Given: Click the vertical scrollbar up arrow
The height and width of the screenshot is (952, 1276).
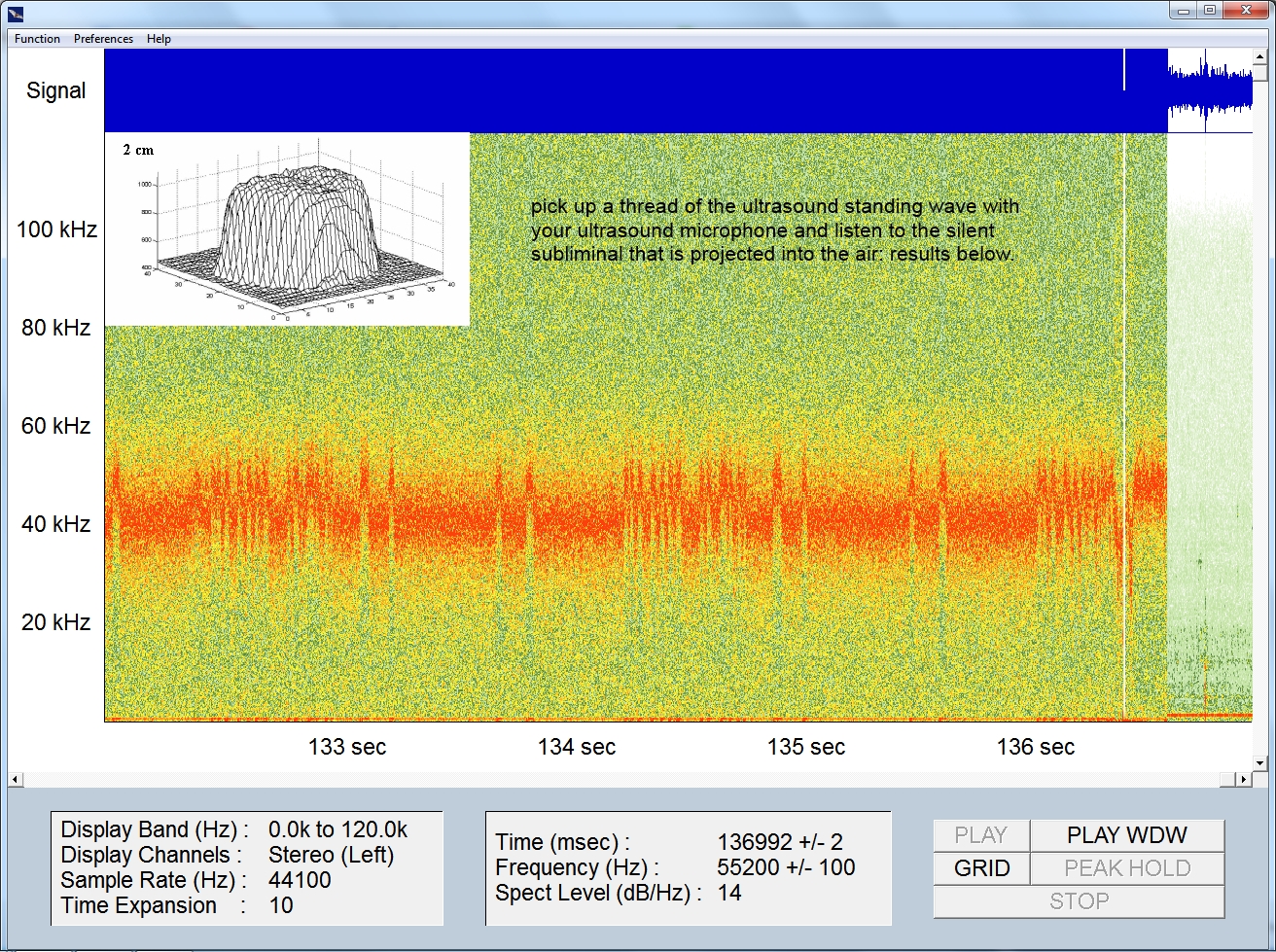Looking at the screenshot, I should (1261, 56).
